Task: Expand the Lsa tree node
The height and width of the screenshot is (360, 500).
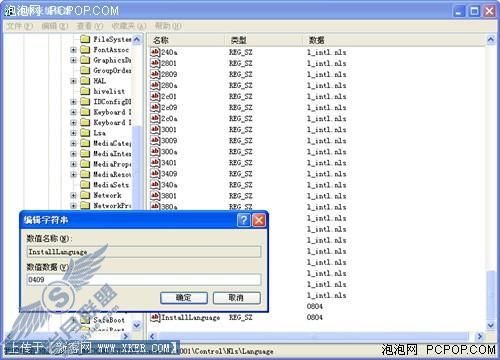Action: coord(73,133)
